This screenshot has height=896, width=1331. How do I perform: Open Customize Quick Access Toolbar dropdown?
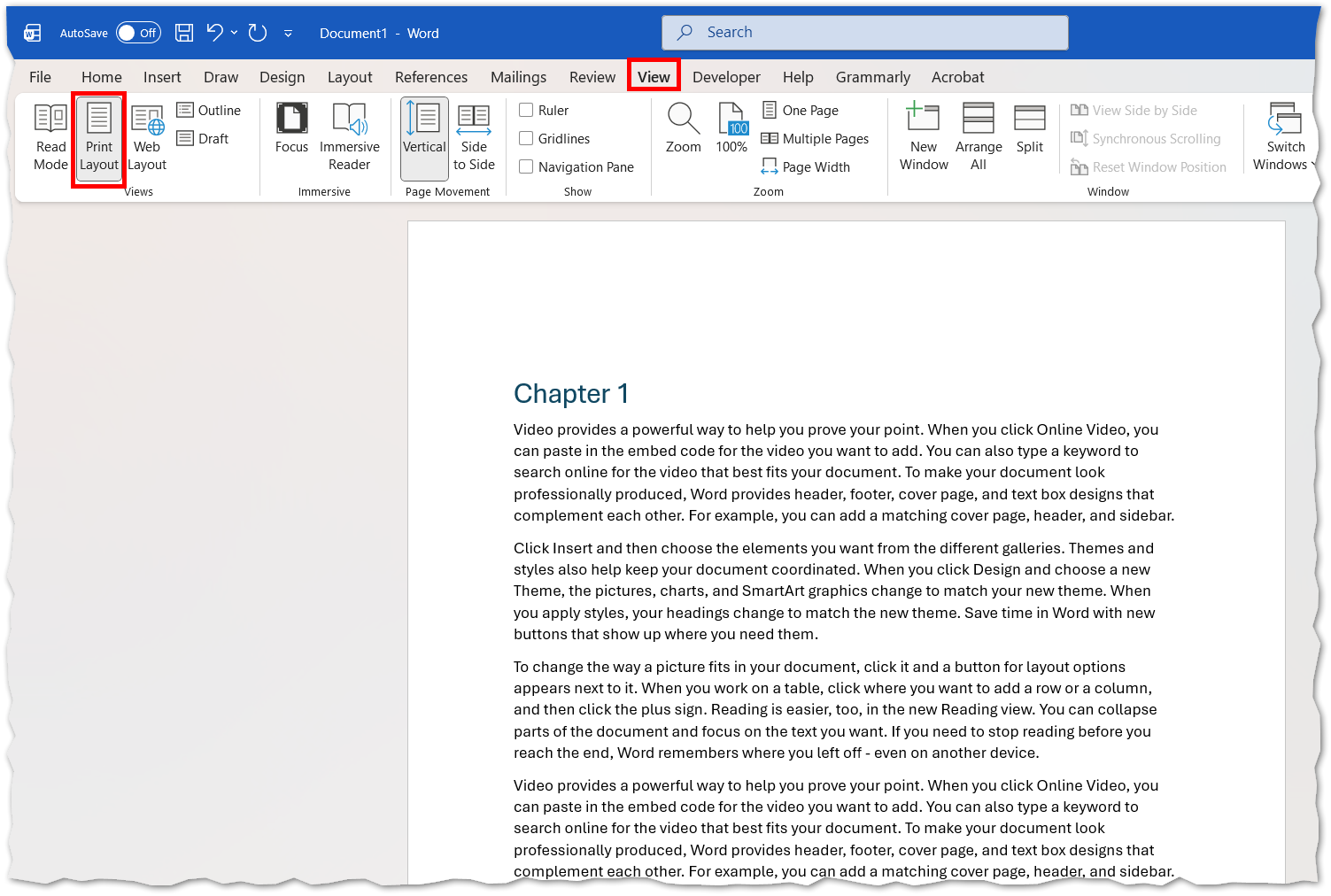(288, 34)
